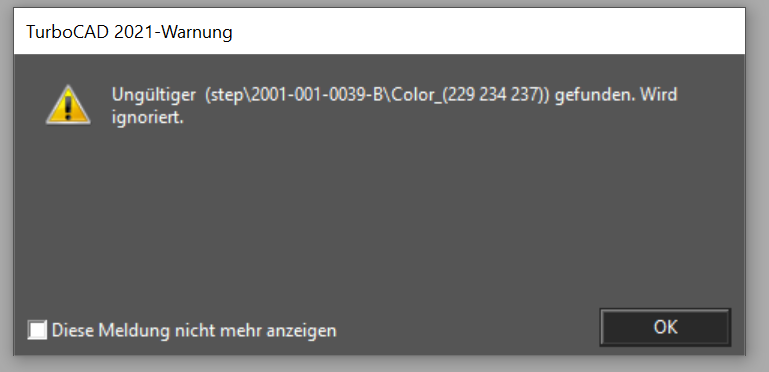Click the "TurboCAD 2021-Warnung" title bar text
769x372 pixels.
click(129, 32)
